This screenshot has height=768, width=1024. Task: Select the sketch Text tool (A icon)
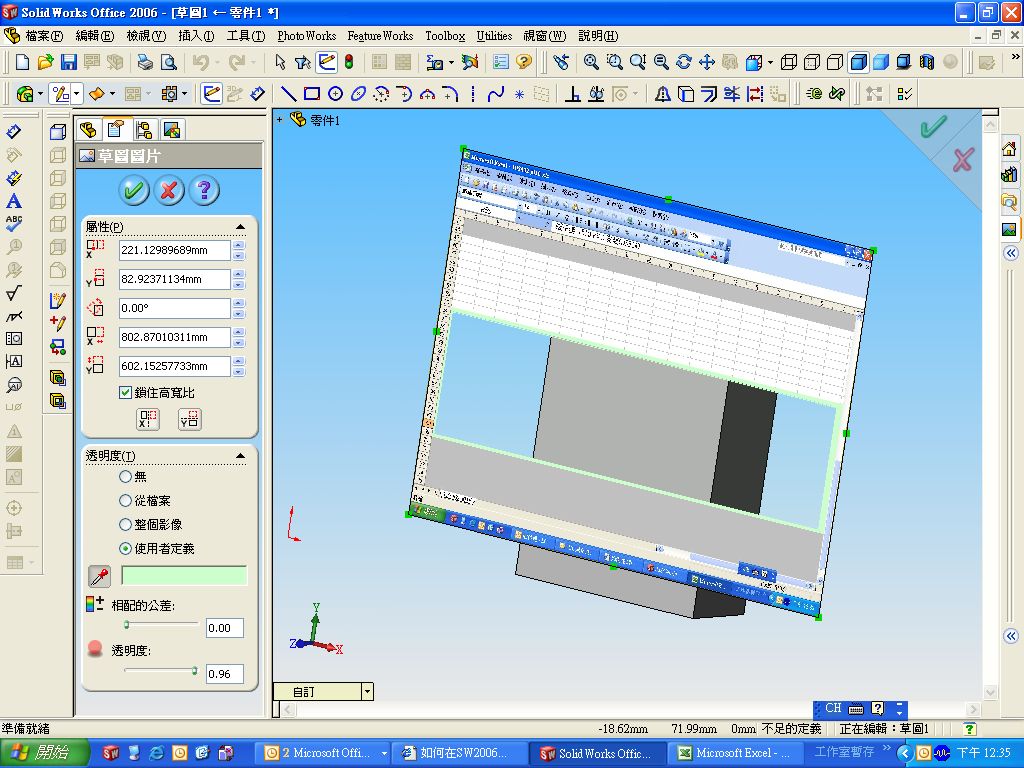[14, 201]
